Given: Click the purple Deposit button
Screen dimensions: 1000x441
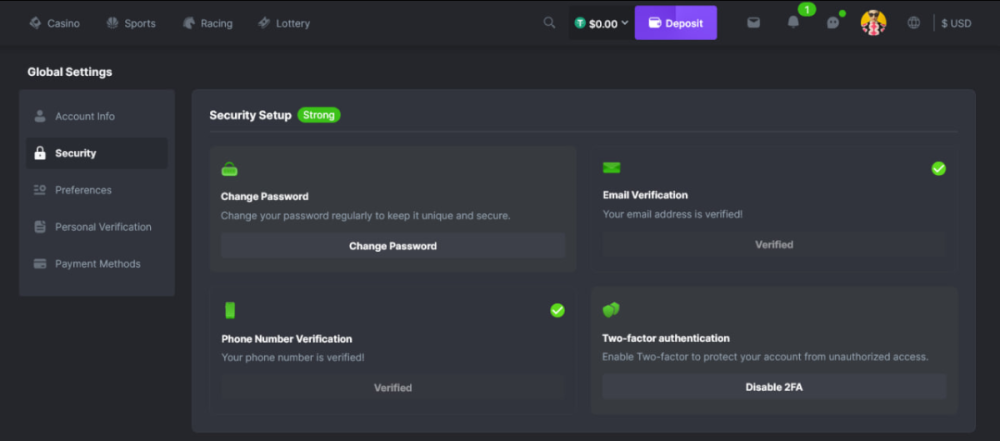Looking at the screenshot, I should pos(675,23).
